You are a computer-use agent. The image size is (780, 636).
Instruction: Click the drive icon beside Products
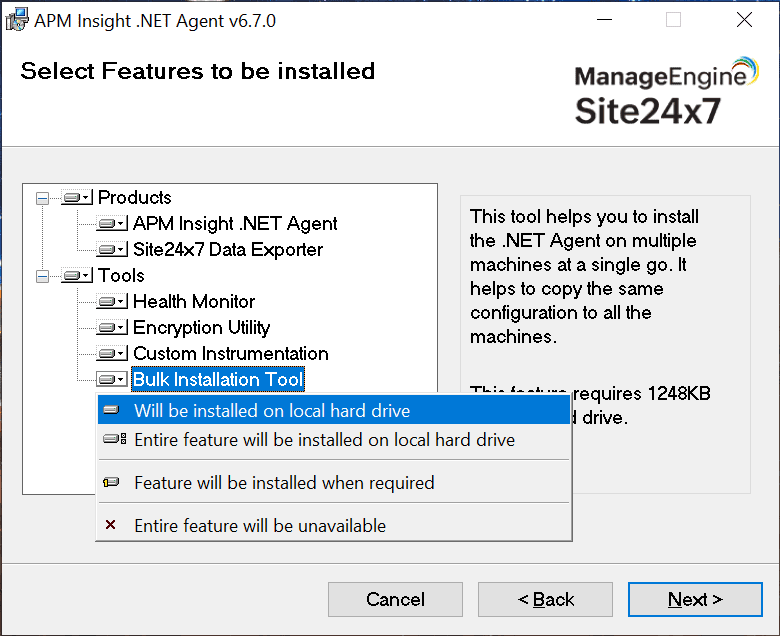point(77,198)
